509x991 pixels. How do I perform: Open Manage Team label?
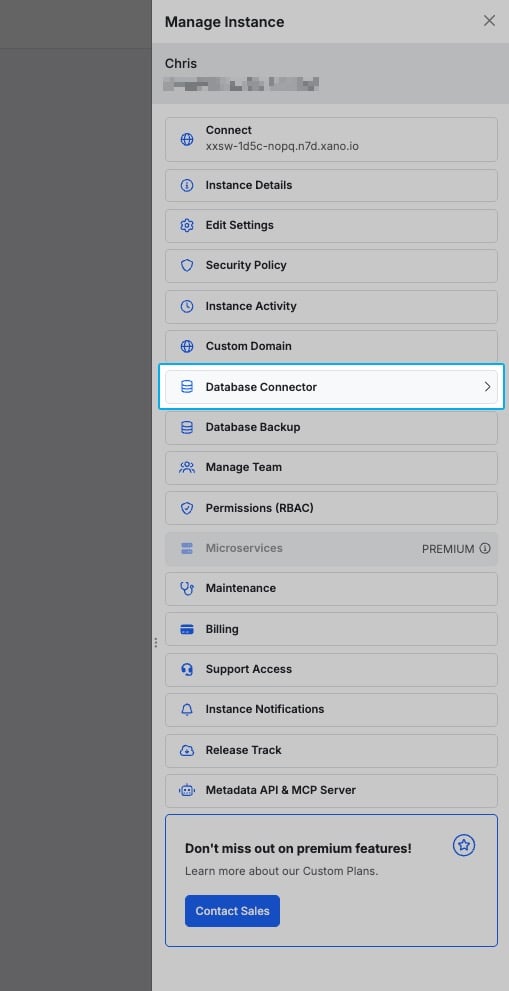click(243, 468)
